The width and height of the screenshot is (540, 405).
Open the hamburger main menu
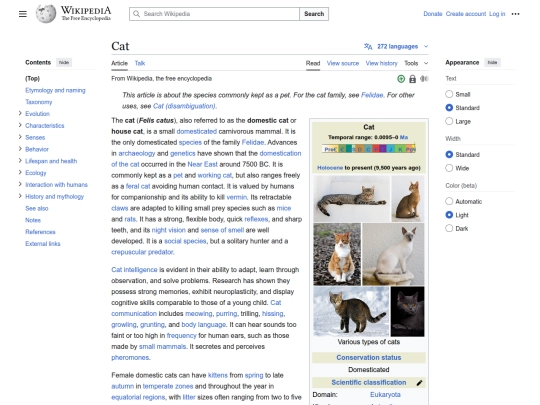(x=23, y=14)
